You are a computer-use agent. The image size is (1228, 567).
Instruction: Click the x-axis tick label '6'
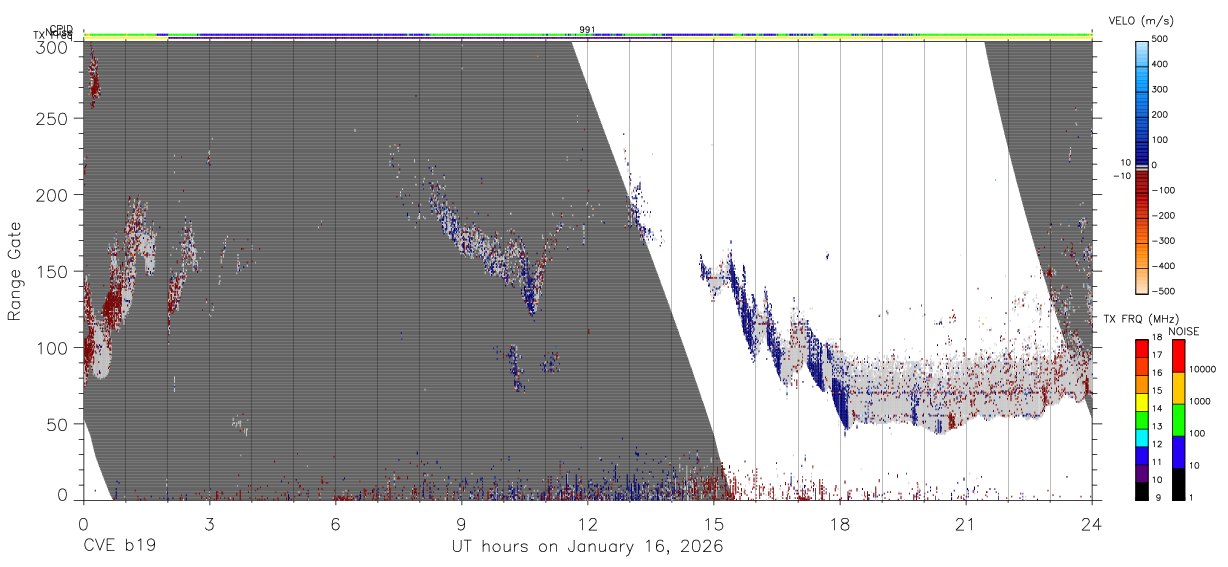tap(335, 524)
